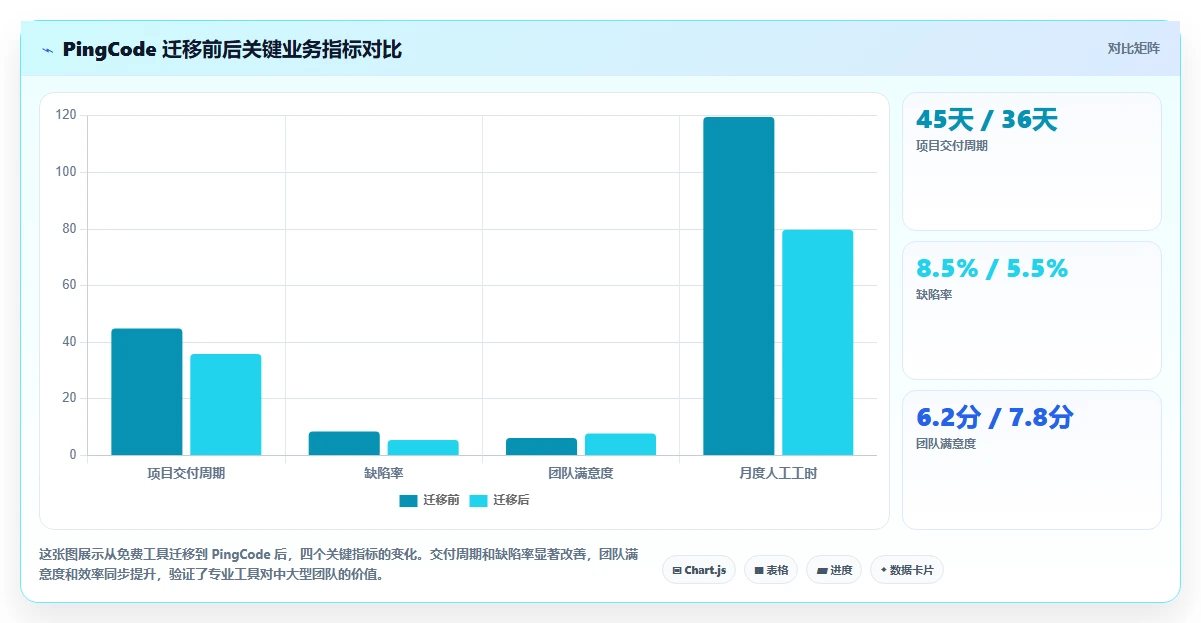The image size is (1201, 623).
Task: Click the 缺陷率 x-axis label
Action: pos(384,473)
